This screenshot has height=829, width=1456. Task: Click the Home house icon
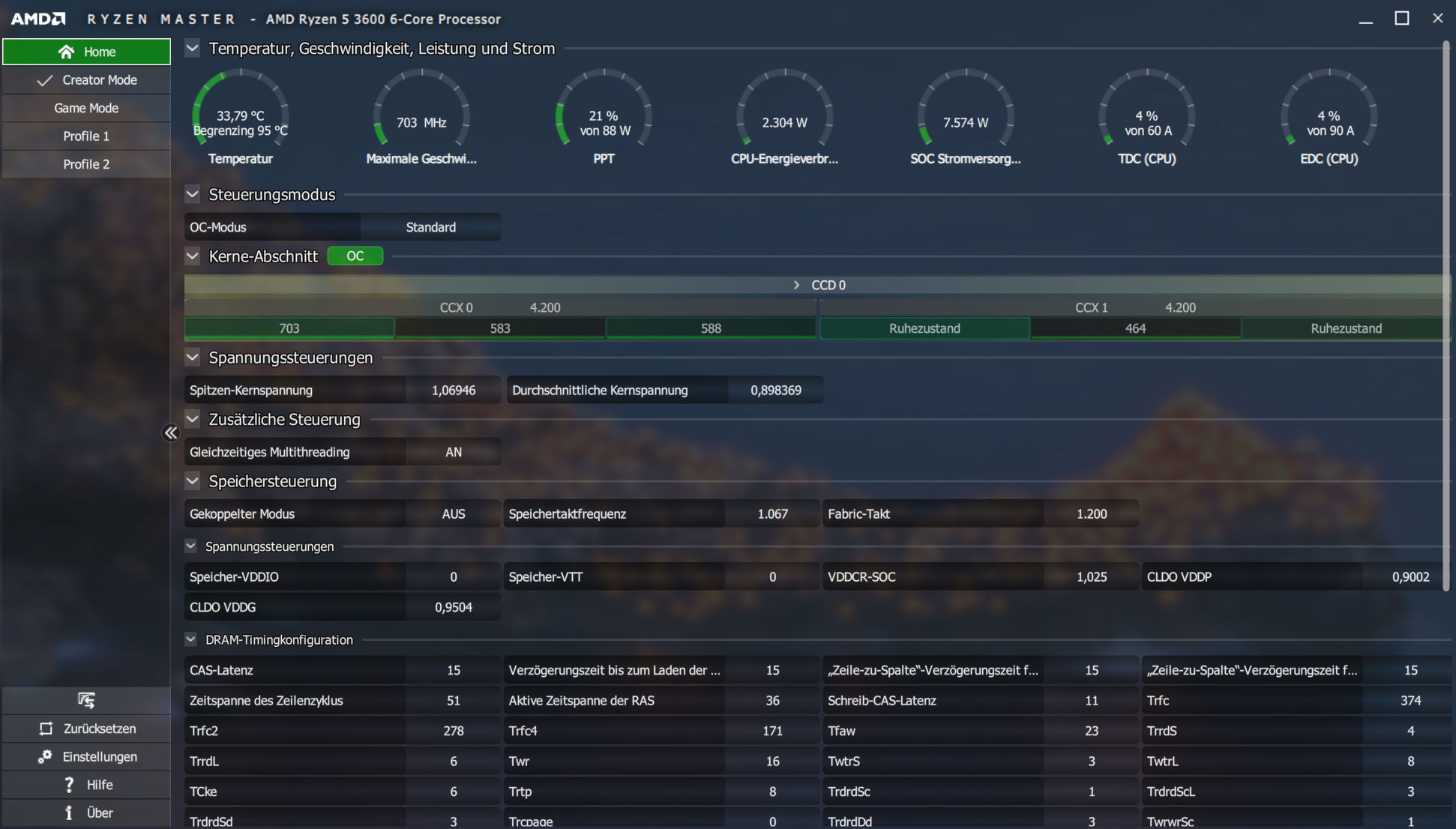coord(66,52)
